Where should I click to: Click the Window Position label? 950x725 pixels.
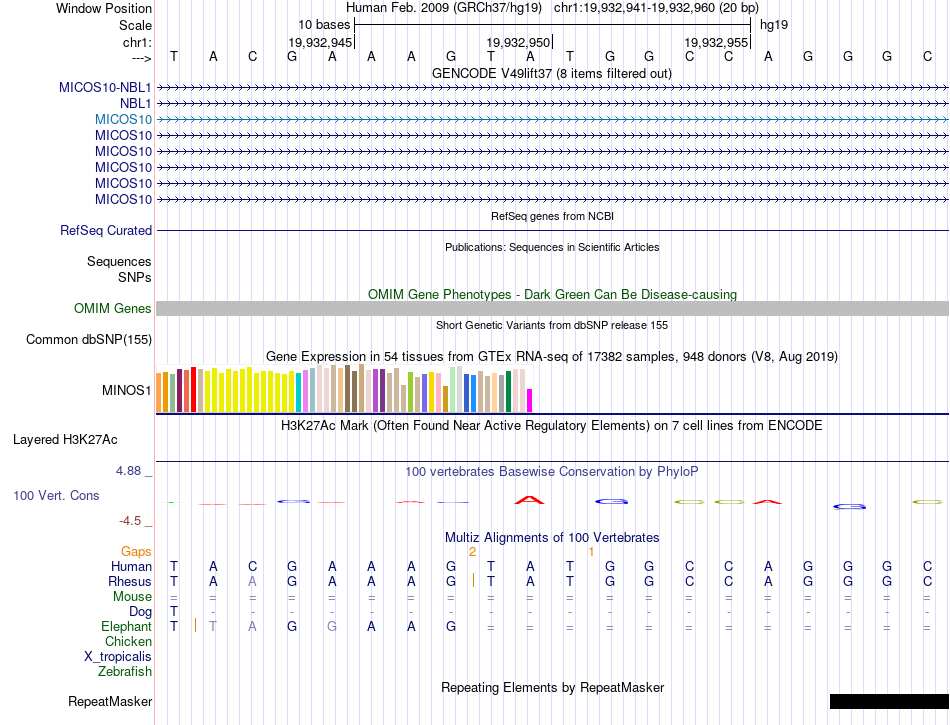[104, 8]
